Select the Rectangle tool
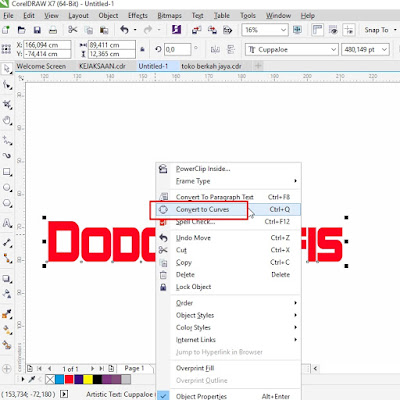This screenshot has height=400, width=400. point(7,172)
